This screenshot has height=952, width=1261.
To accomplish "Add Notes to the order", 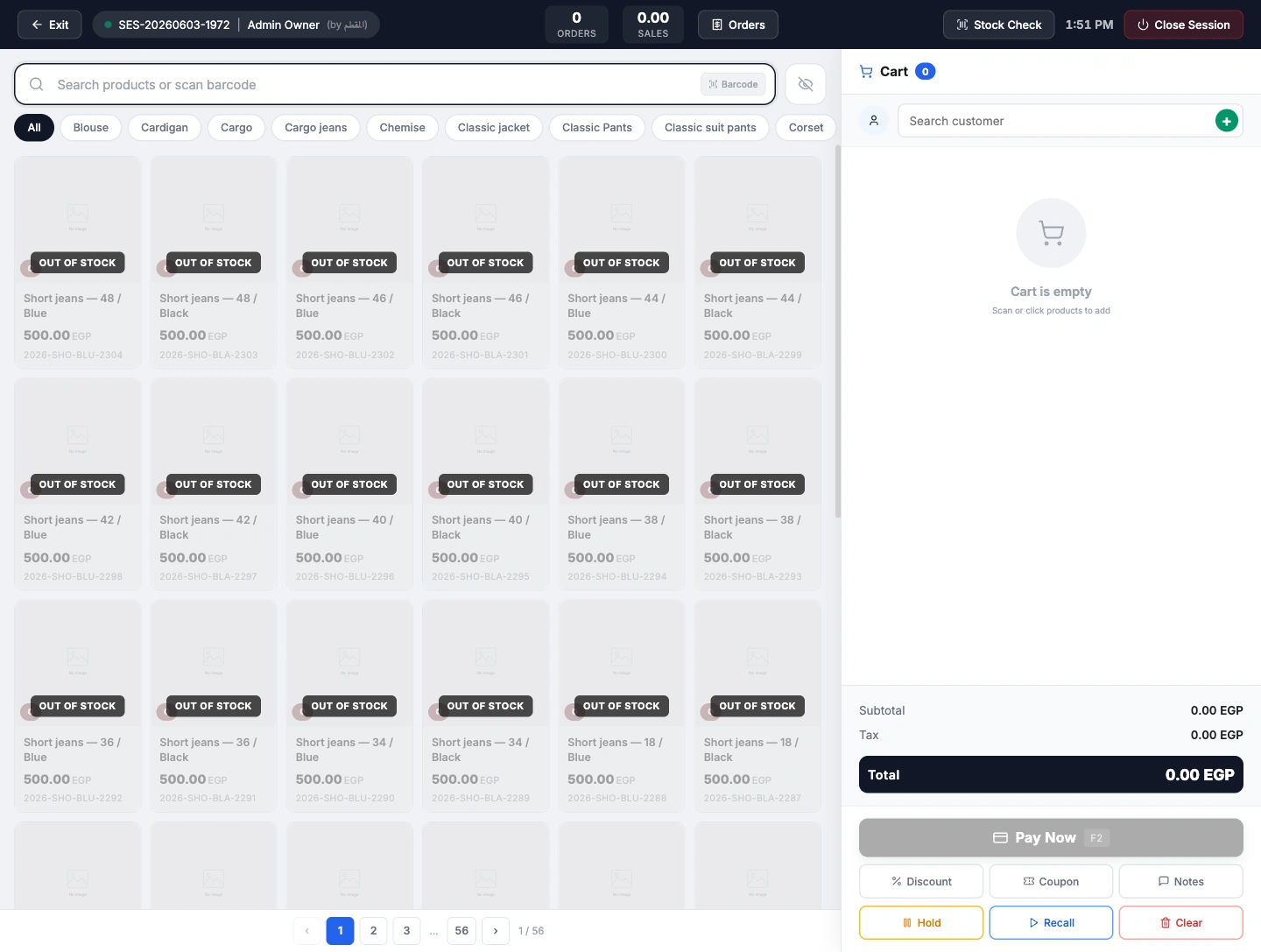I will click(x=1181, y=881).
